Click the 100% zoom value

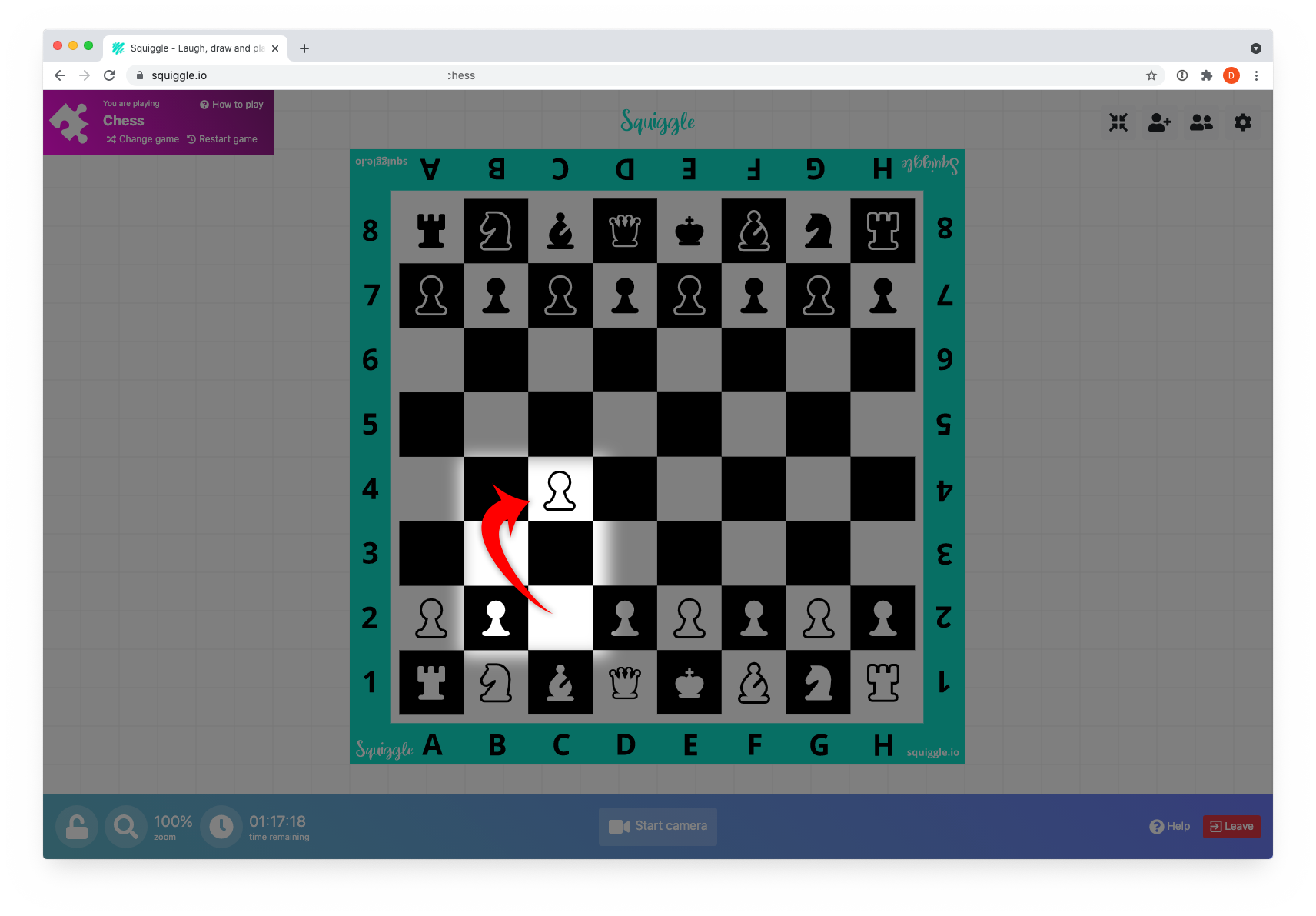[173, 821]
